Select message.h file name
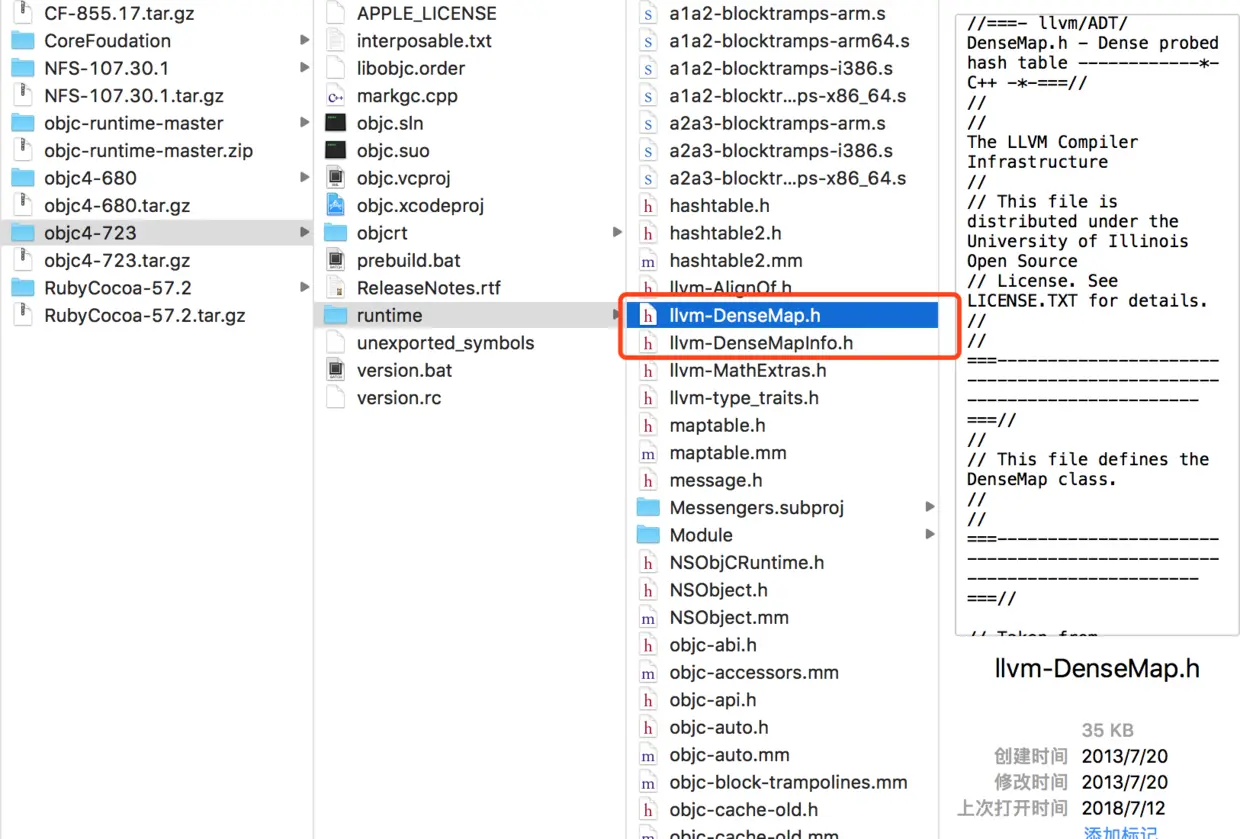Image resolution: width=1240 pixels, height=839 pixels. click(716, 480)
